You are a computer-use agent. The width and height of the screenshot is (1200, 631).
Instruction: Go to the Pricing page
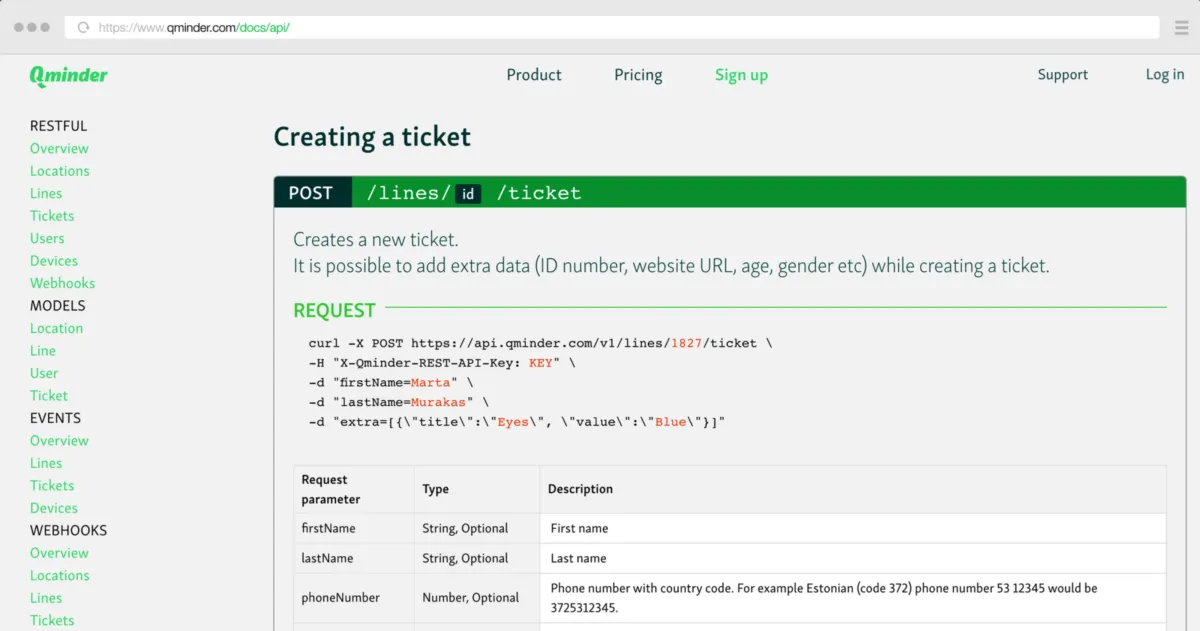pos(638,75)
